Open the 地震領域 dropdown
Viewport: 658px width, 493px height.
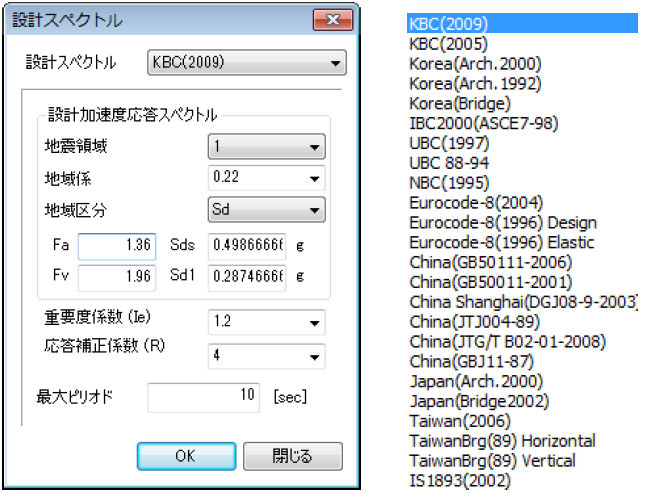(266, 146)
